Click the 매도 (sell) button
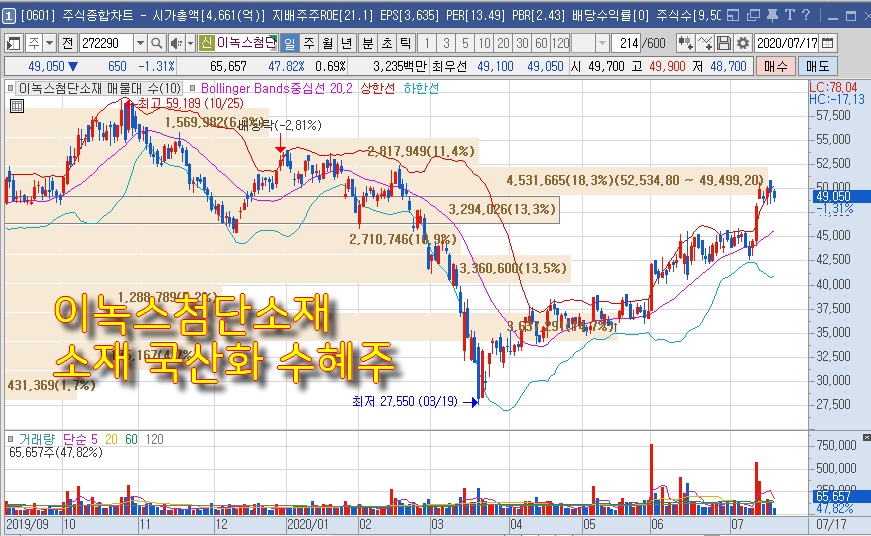 tap(817, 67)
